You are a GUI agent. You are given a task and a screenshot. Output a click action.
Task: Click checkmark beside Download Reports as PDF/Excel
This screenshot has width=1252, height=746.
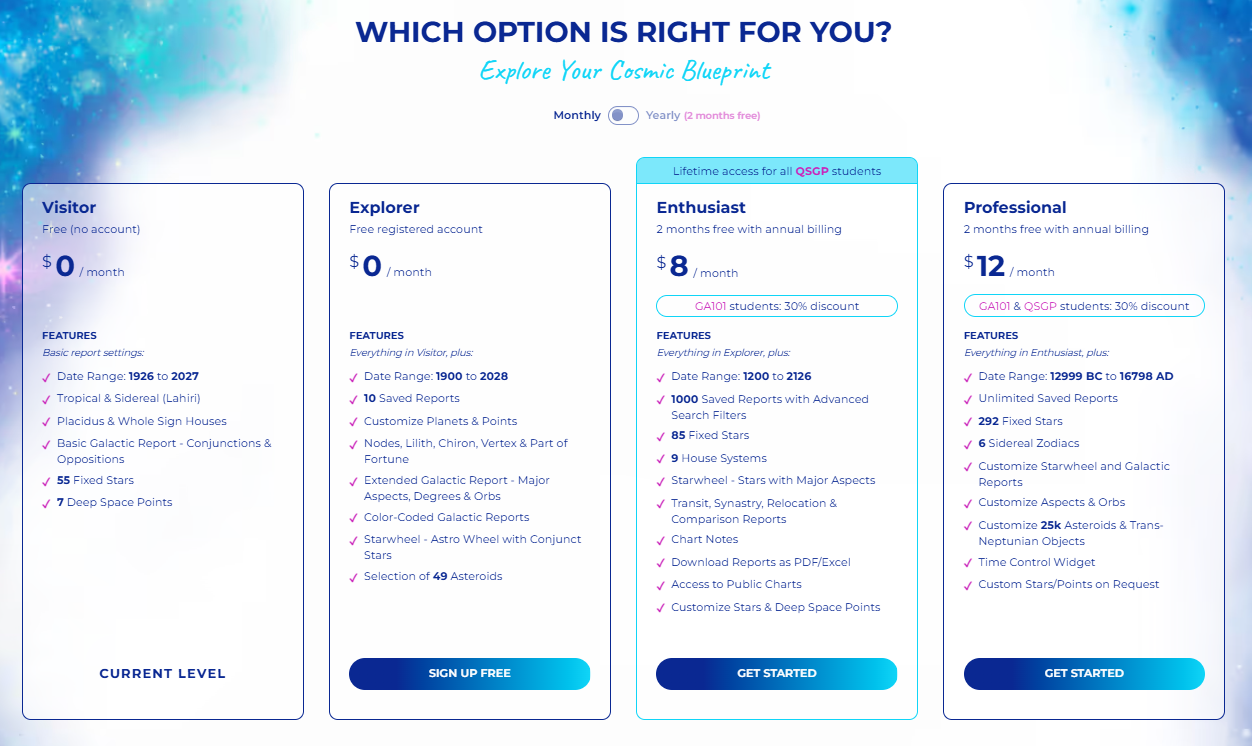[x=661, y=563]
